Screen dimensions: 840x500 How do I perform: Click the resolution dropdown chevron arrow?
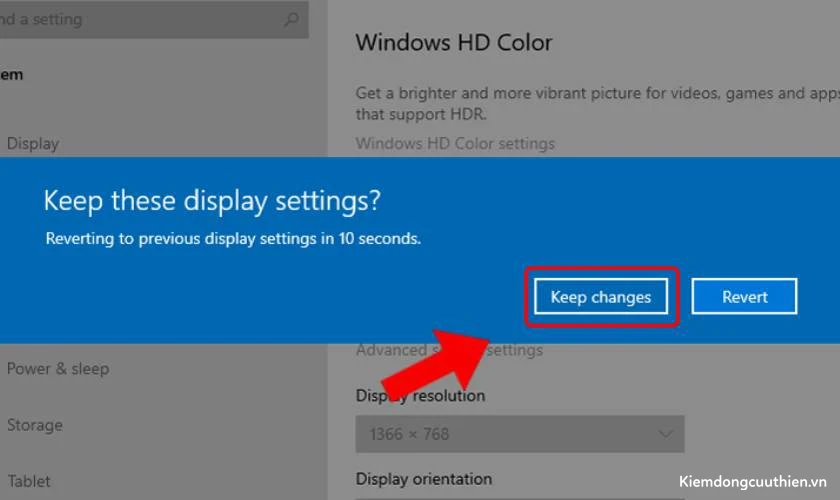coord(665,434)
